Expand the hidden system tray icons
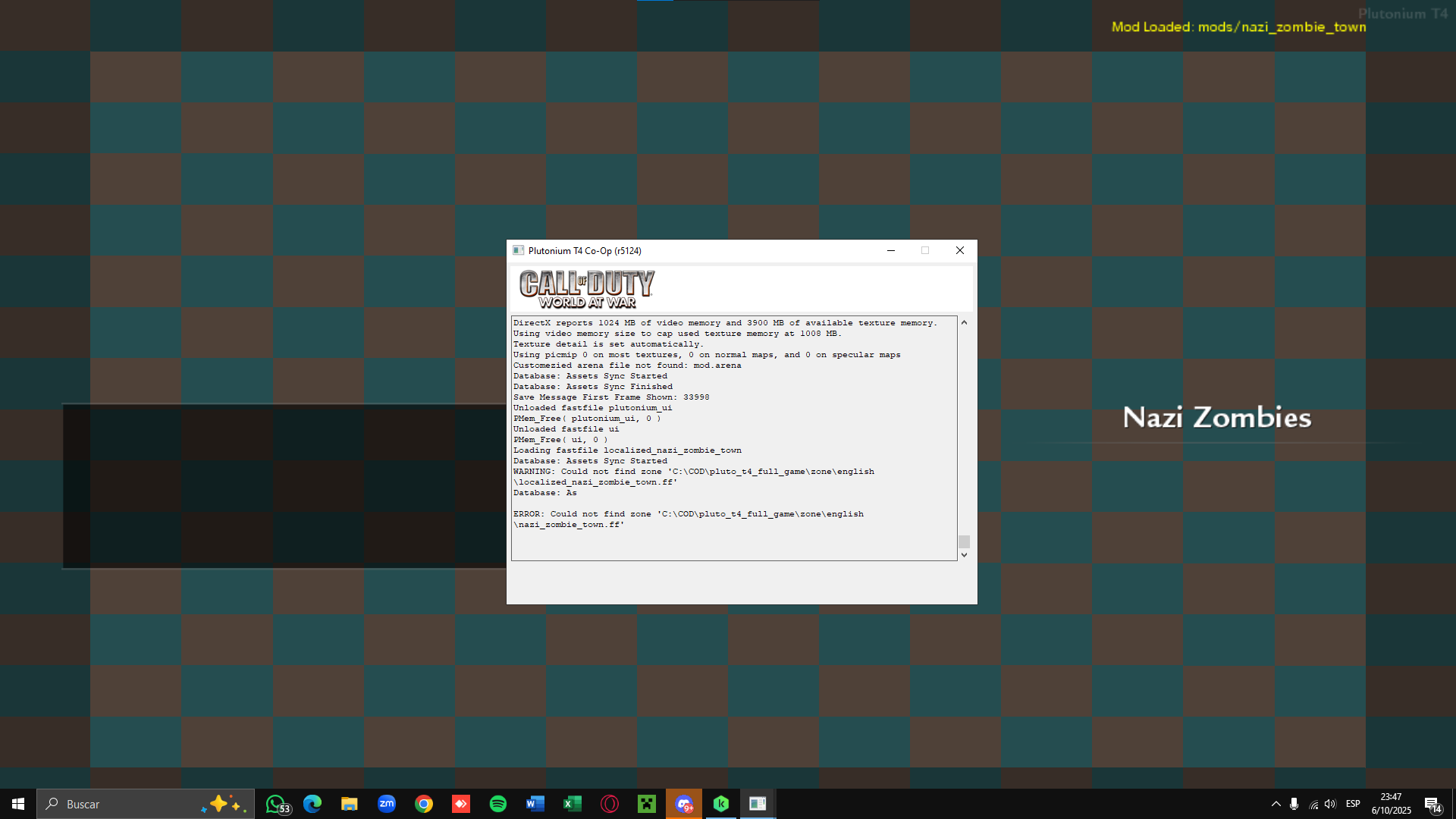 (1276, 804)
